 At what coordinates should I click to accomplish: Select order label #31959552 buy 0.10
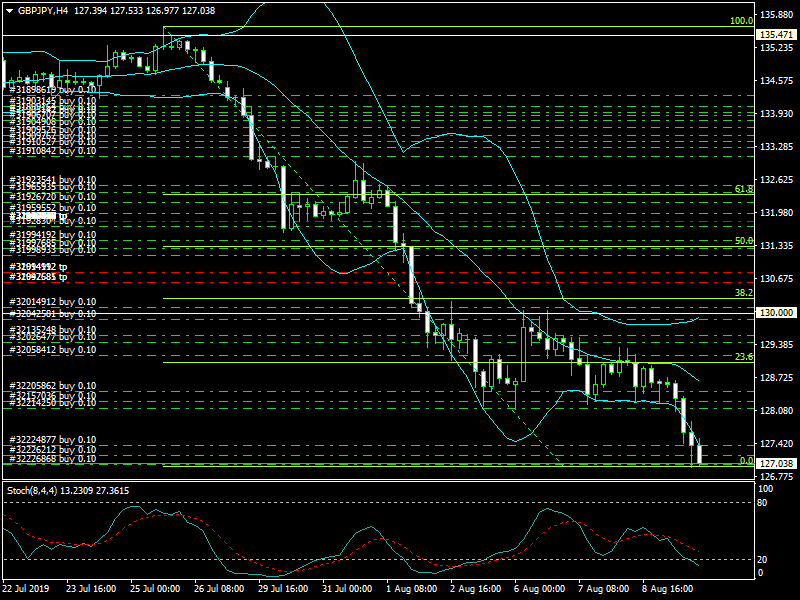(x=53, y=208)
